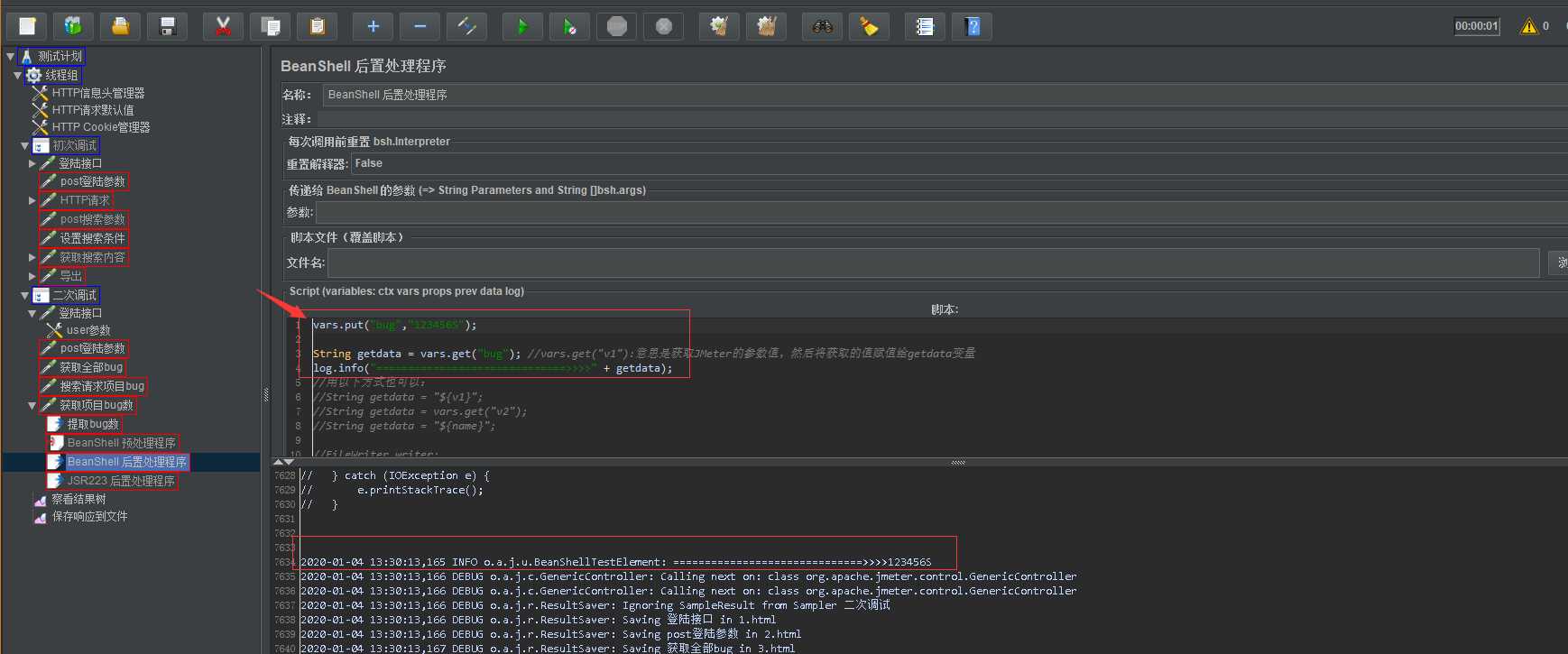Open the Function Helper dialog icon
1568x654 pixels.
[925, 26]
